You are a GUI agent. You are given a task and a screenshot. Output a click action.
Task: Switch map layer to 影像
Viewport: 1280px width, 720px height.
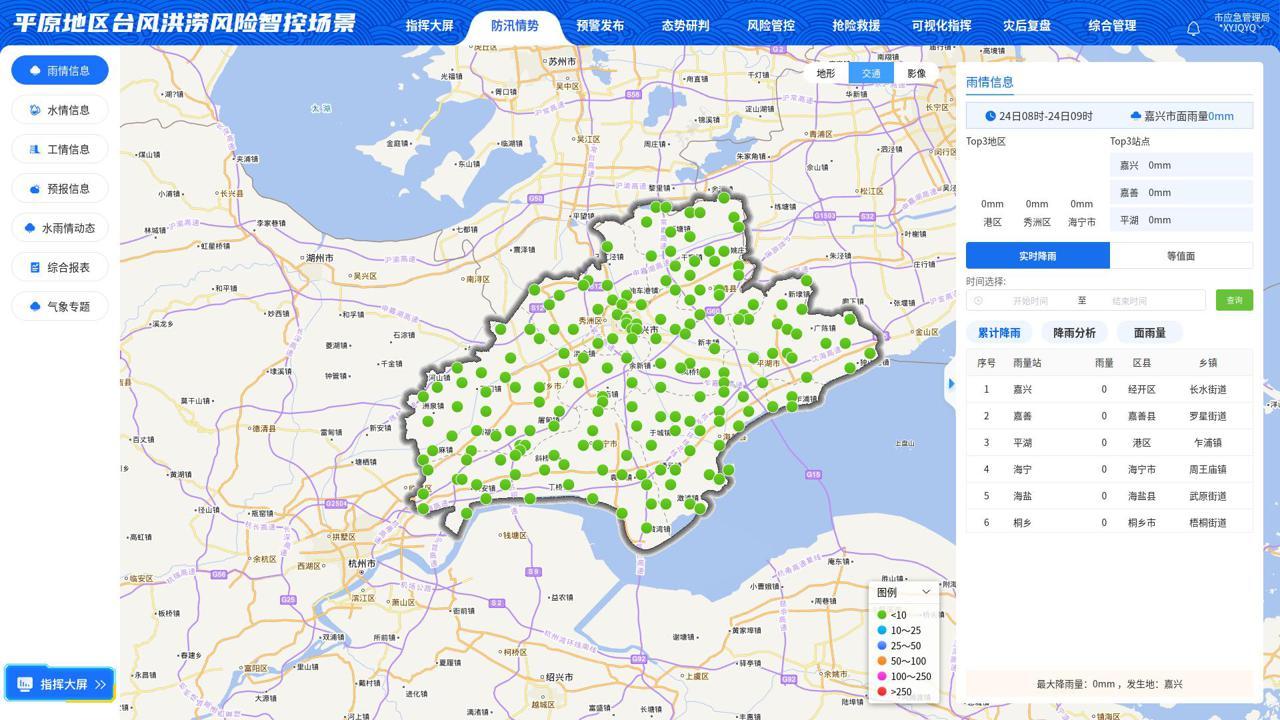pos(916,73)
